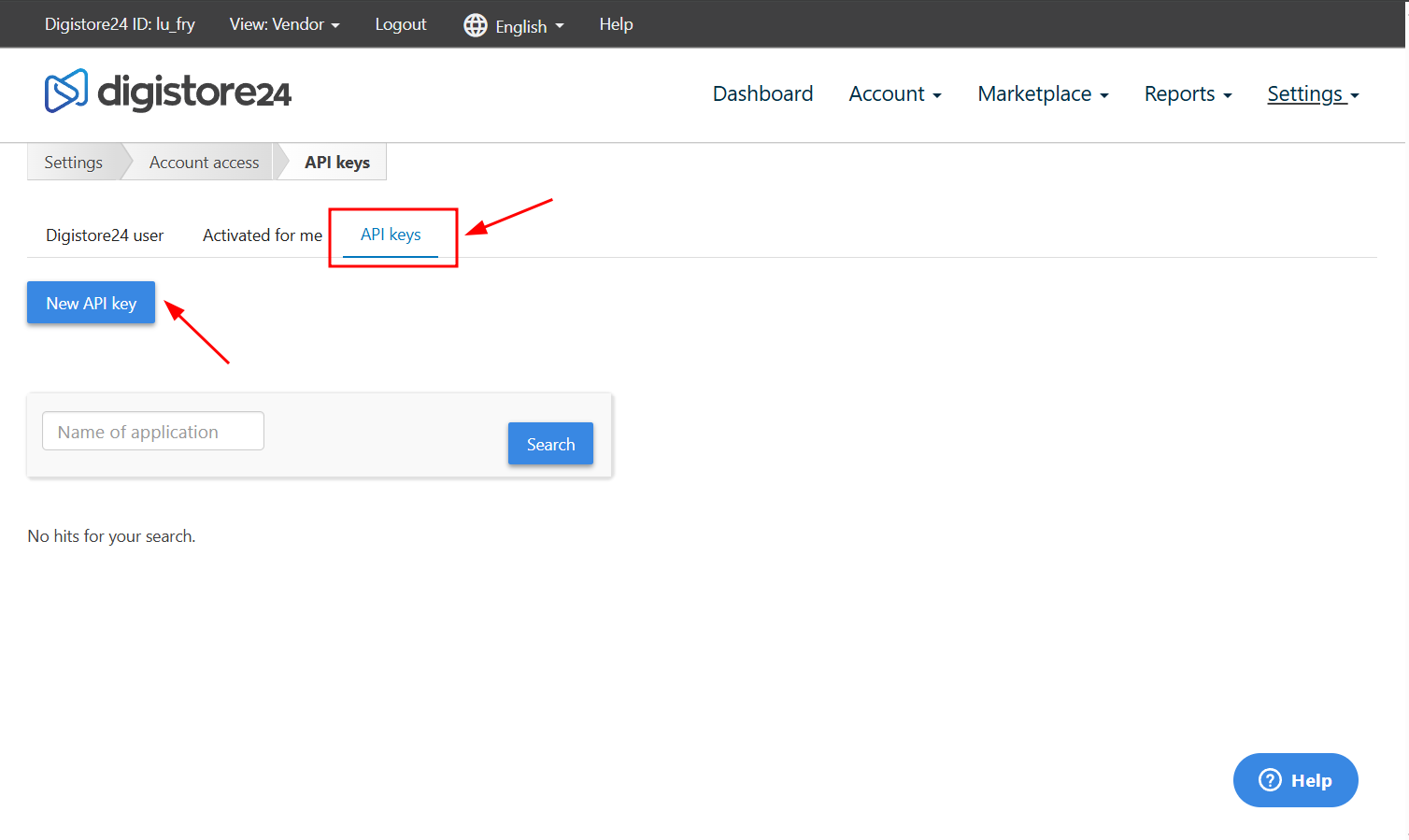The width and height of the screenshot is (1409, 840).
Task: Click the globe language icon
Action: [476, 25]
